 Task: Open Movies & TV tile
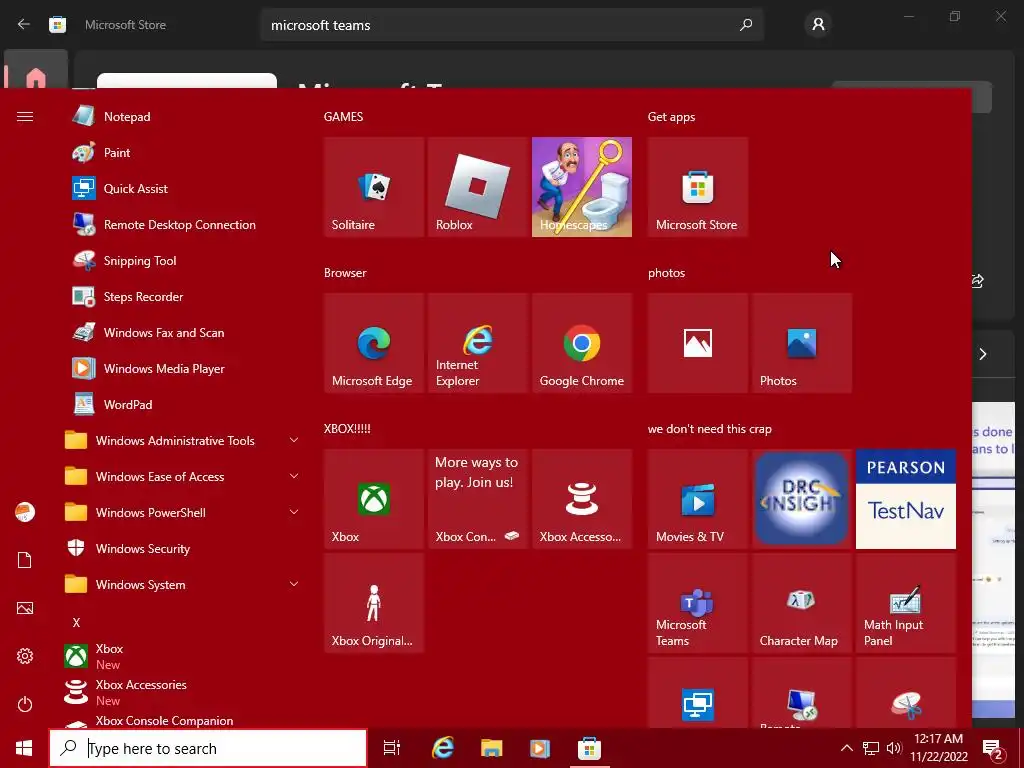pyautogui.click(x=697, y=499)
